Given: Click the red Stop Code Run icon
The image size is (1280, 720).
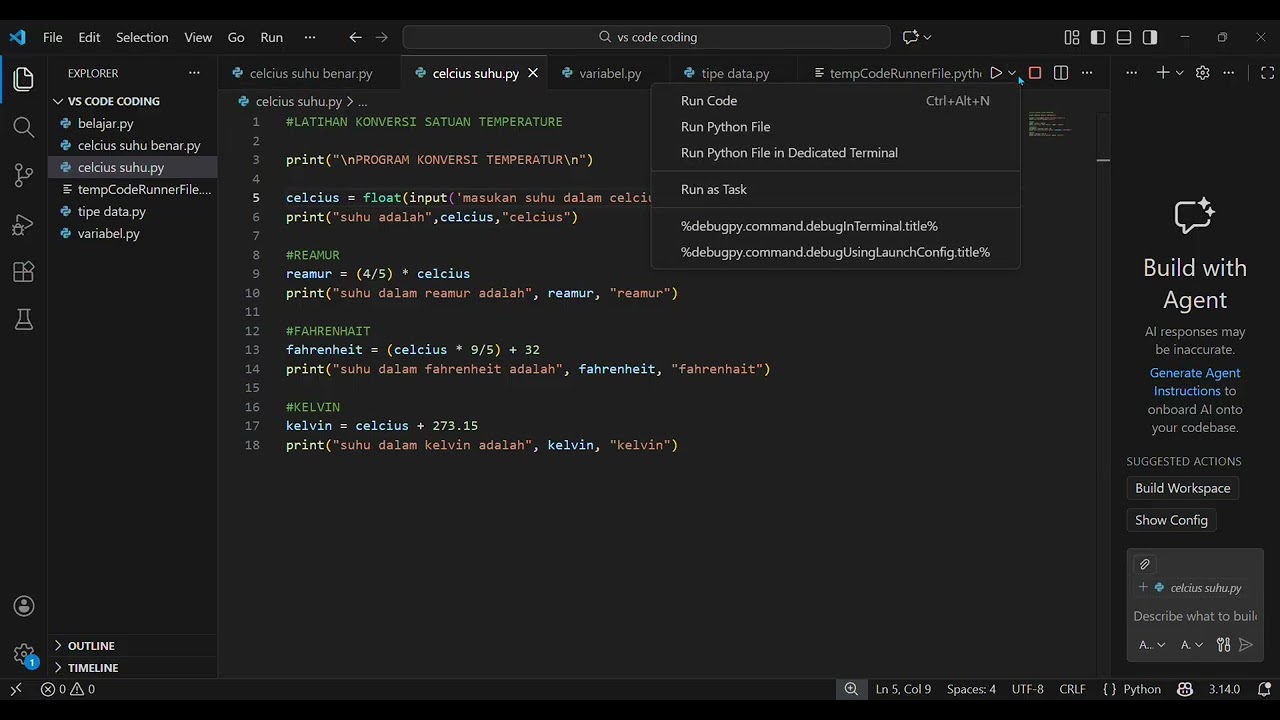Looking at the screenshot, I should [1035, 73].
